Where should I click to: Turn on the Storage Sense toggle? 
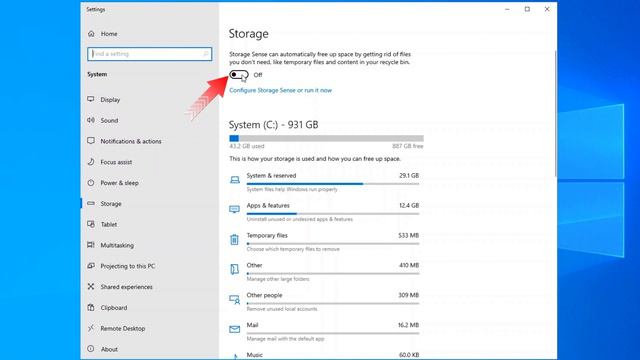(x=239, y=75)
